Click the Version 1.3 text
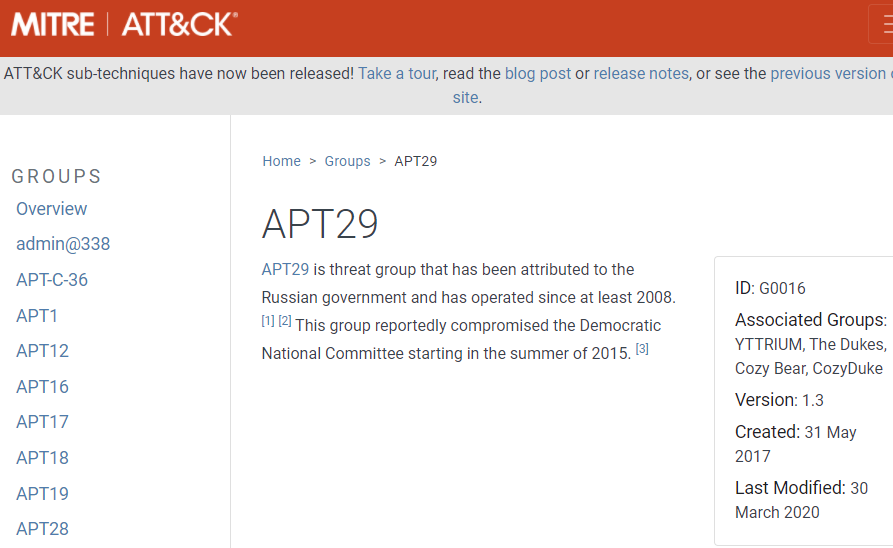 (x=779, y=400)
